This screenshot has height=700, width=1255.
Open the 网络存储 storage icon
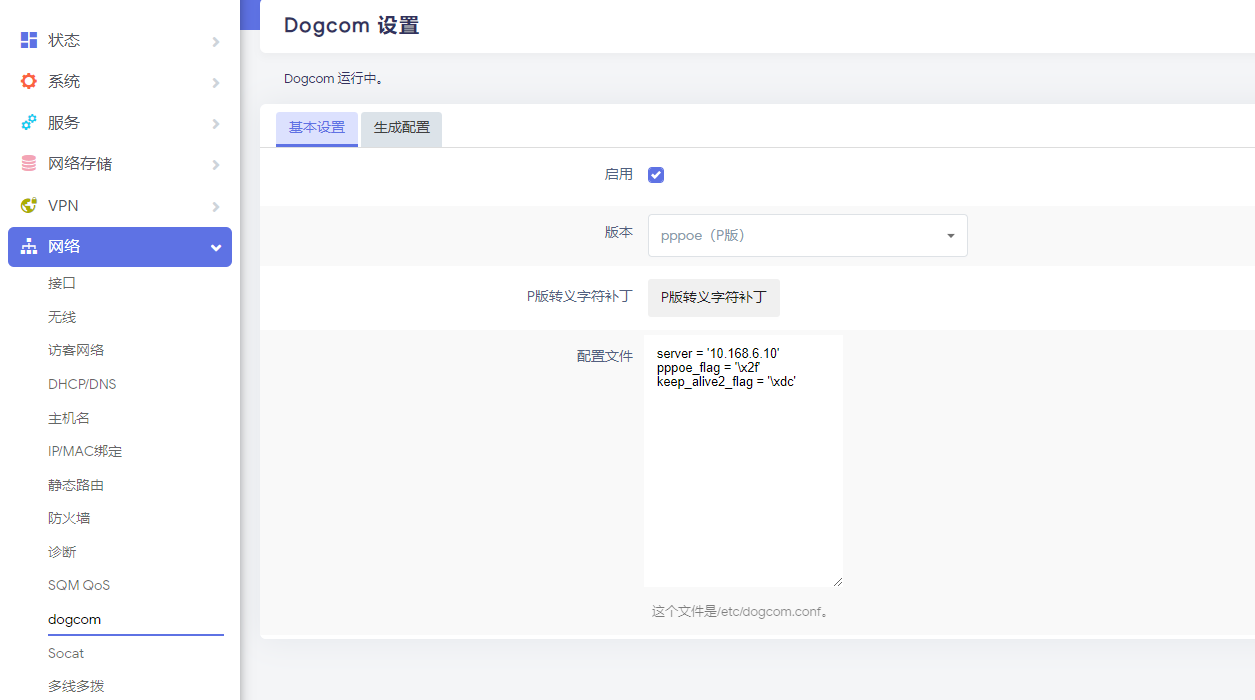(x=27, y=163)
